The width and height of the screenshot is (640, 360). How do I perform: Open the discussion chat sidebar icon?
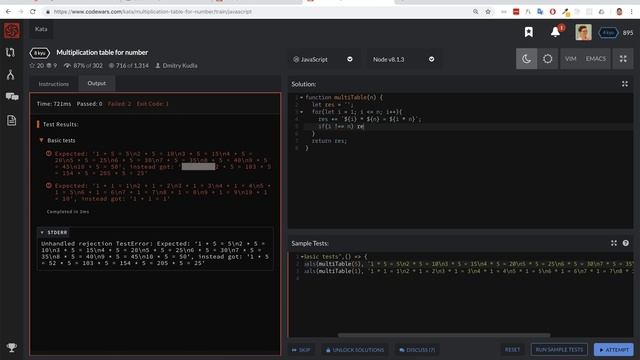coord(12,96)
